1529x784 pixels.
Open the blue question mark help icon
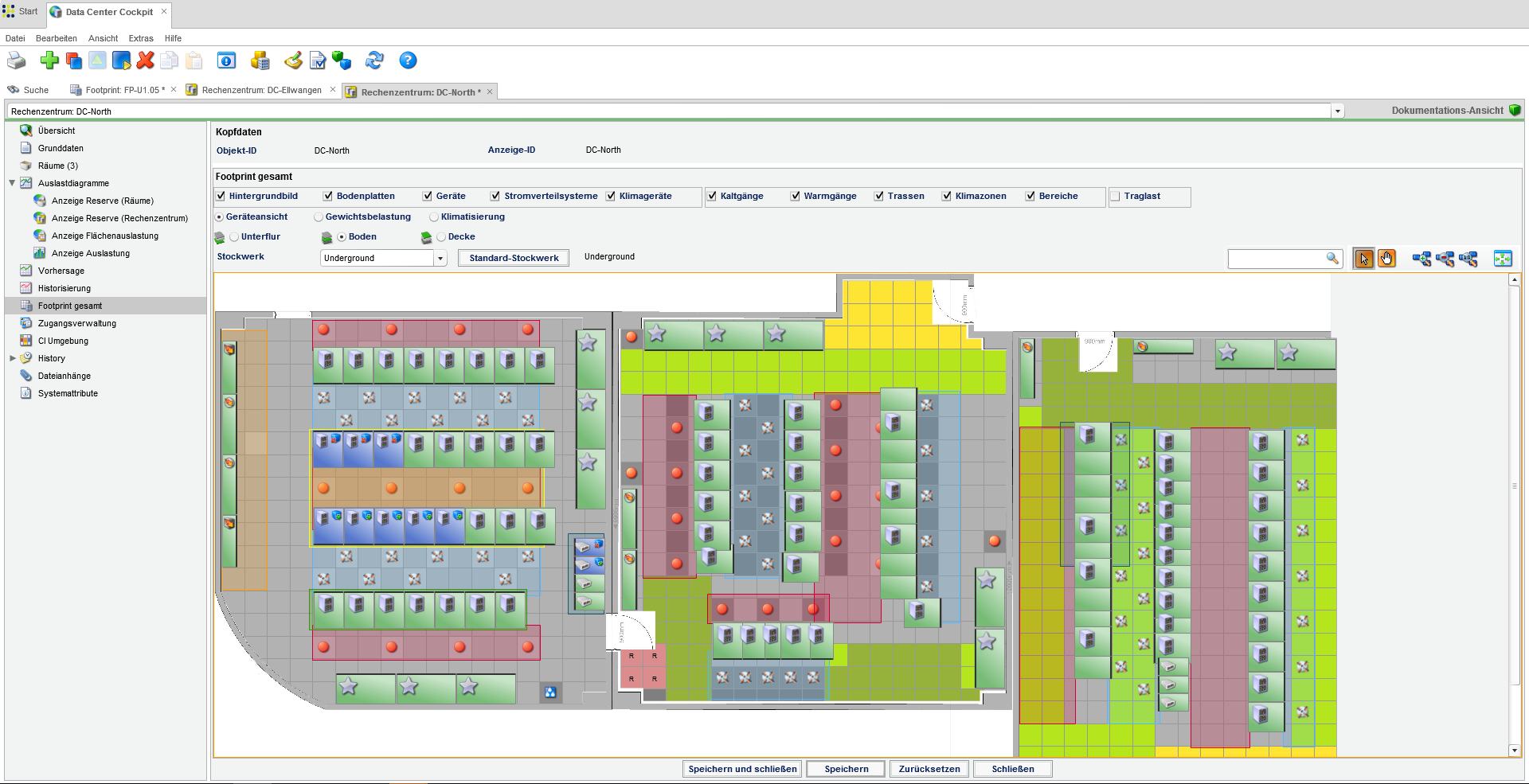408,60
